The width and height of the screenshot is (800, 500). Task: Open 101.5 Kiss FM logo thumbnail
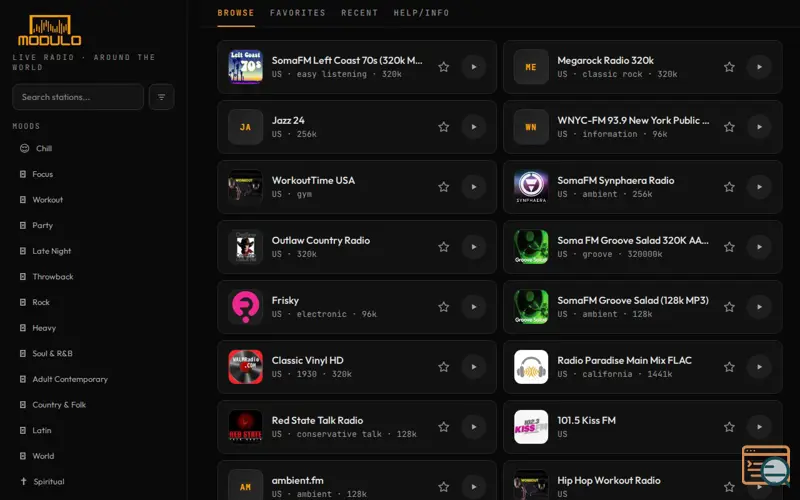531,427
